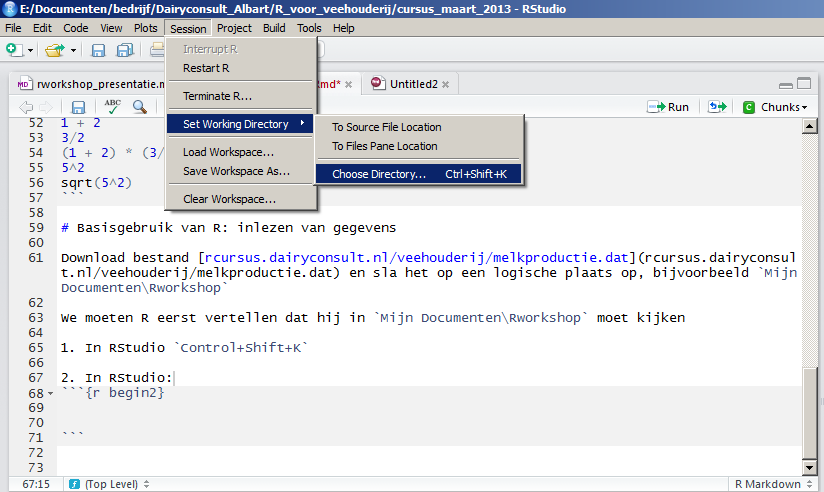
Task: Click Save Workspace As... entry
Action: [x=241, y=171]
